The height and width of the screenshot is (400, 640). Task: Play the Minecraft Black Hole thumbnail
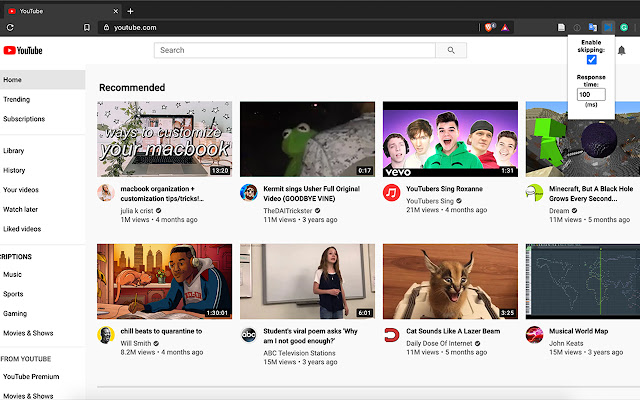[x=583, y=139]
